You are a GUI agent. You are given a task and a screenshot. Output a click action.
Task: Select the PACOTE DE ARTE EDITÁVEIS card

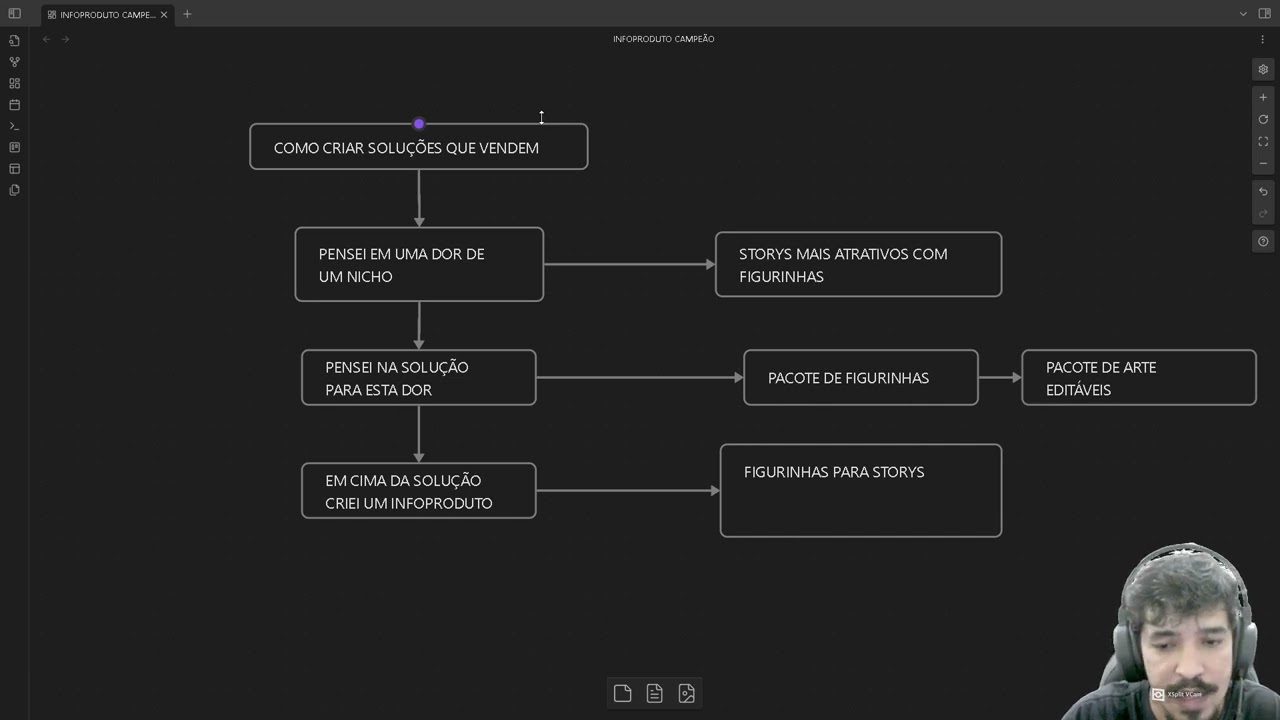(1139, 377)
